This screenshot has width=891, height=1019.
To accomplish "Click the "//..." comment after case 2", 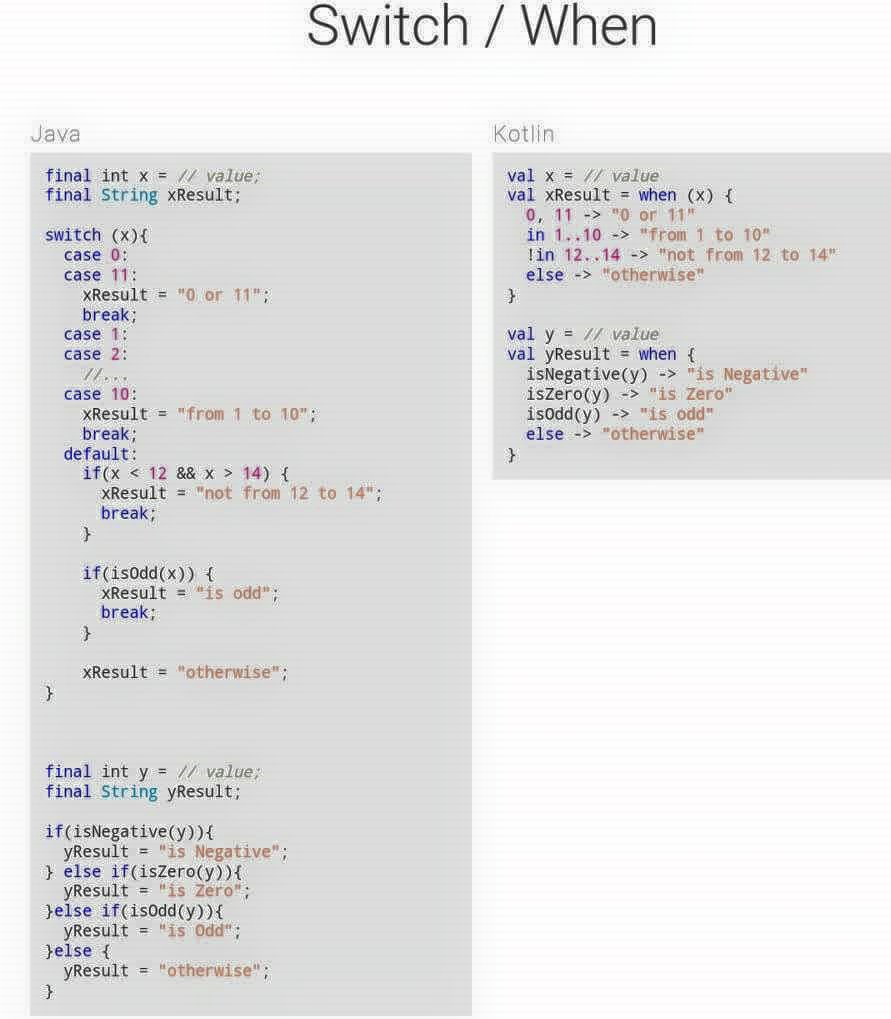I will (x=105, y=375).
